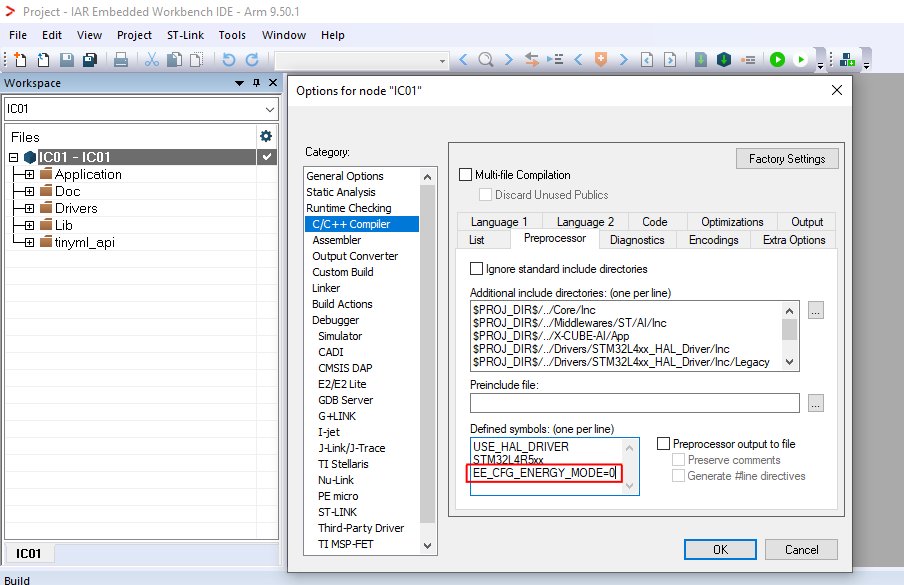Image resolution: width=904 pixels, height=585 pixels.
Task: Click the Go To line icon
Action: click(555, 59)
